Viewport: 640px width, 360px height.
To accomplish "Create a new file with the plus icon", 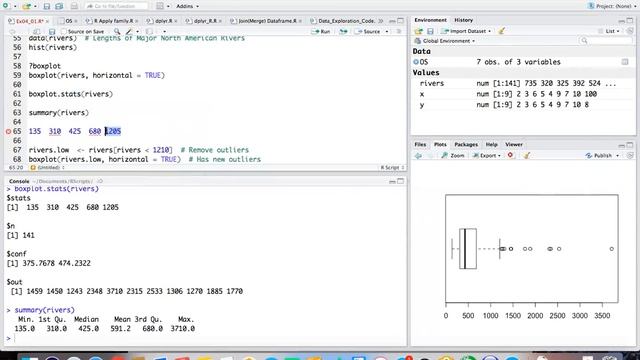I will 6,6.
